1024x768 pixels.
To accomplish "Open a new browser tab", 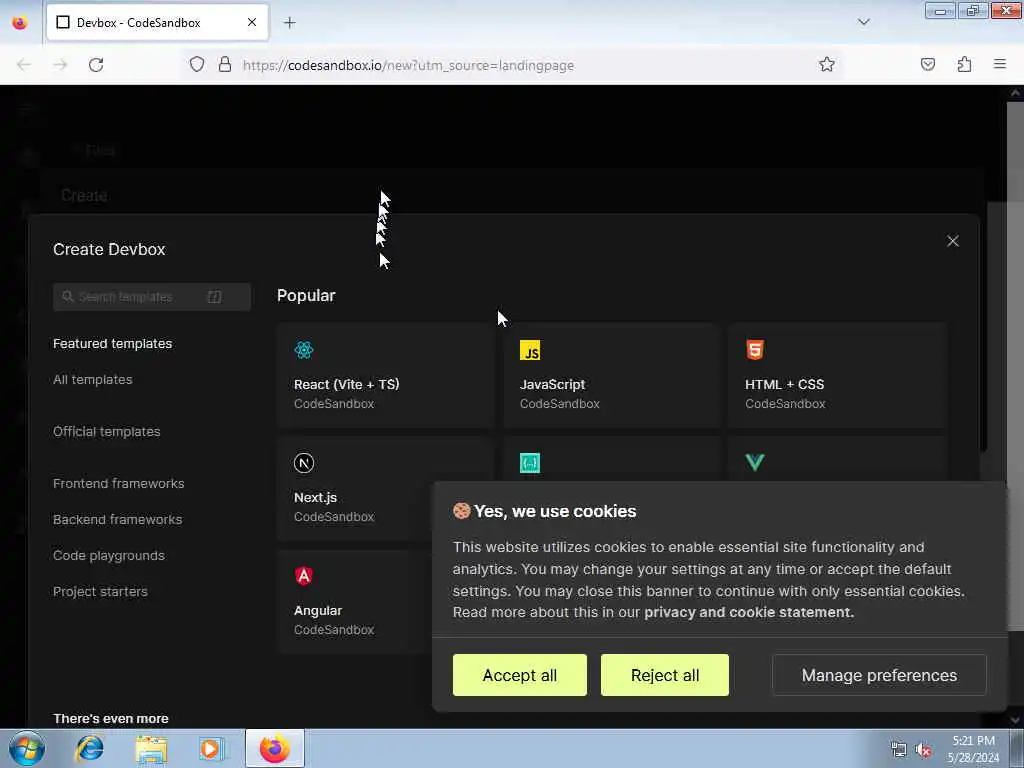I will click(289, 23).
